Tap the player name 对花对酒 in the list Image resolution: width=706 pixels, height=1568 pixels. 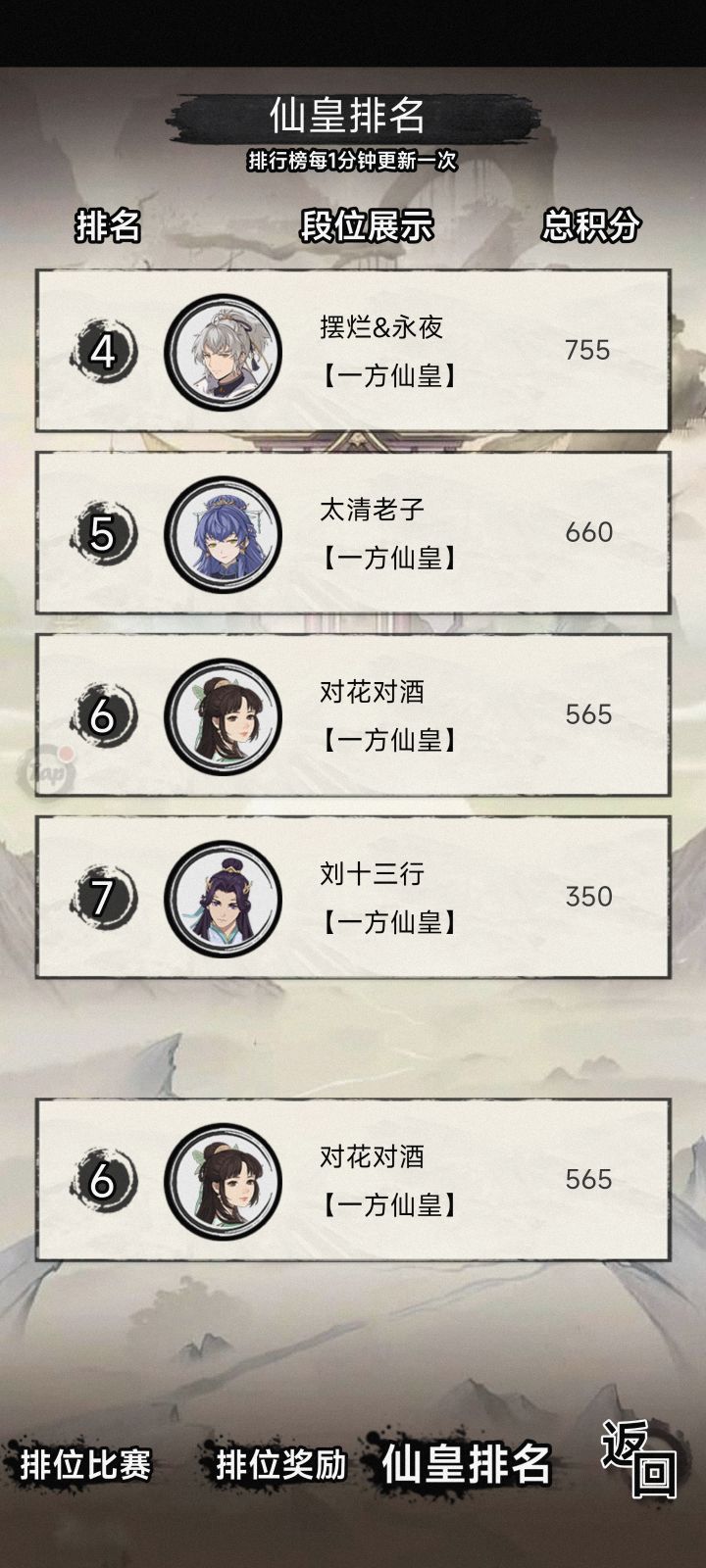pos(372,692)
